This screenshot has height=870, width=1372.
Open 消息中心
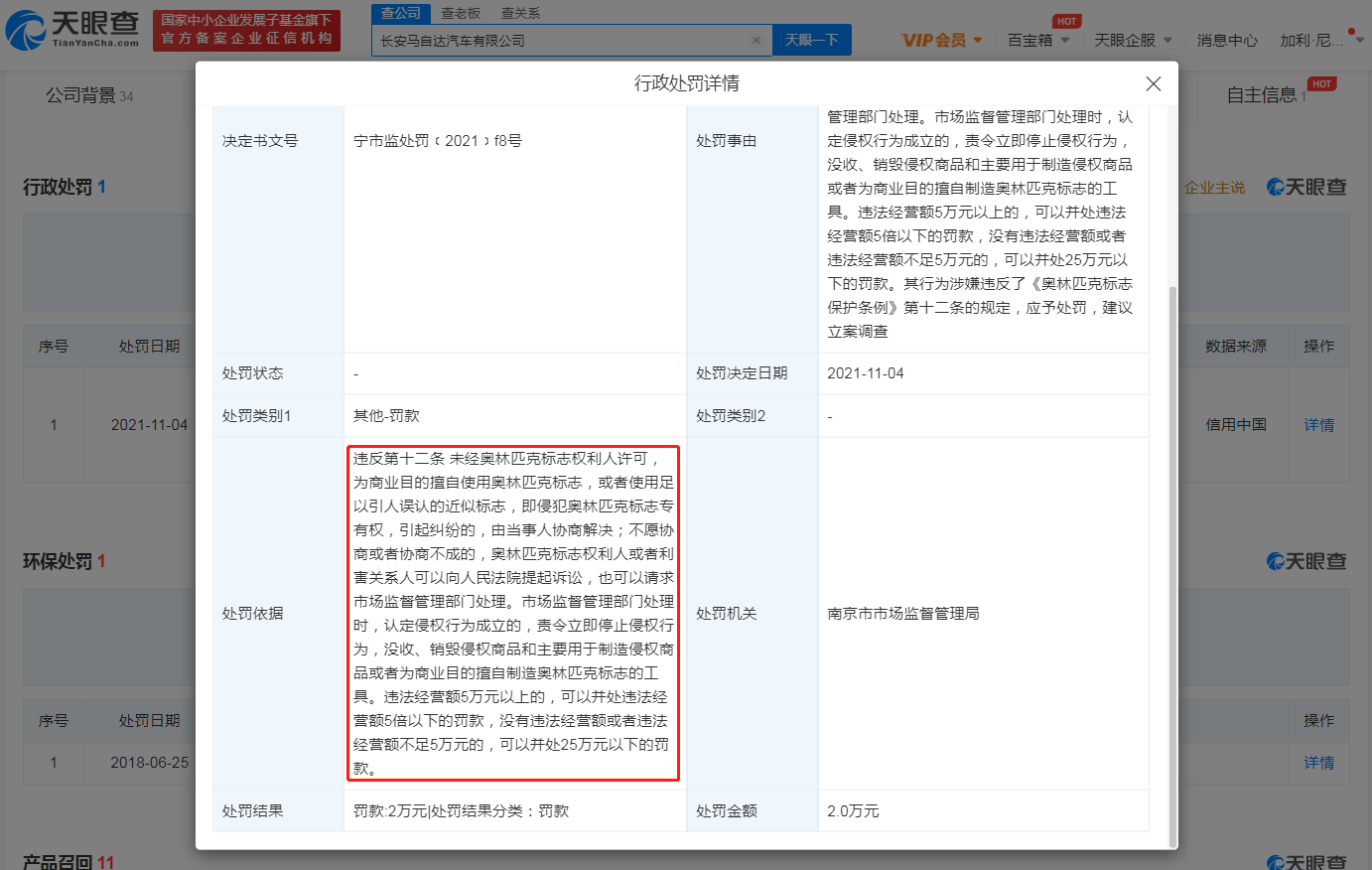point(1227,40)
